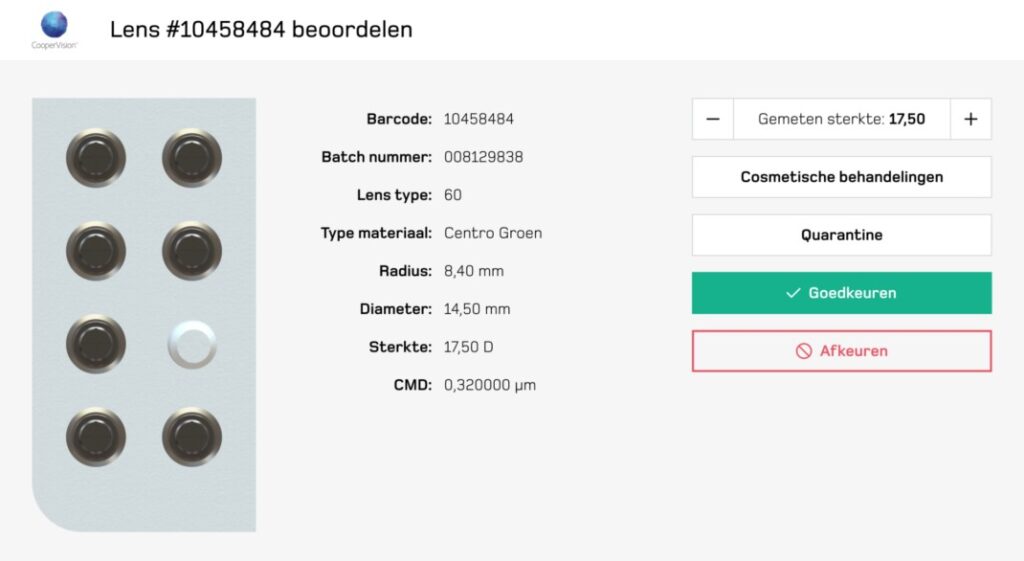This screenshot has height=561, width=1024.
Task: Click the Centro Groen material value
Action: click(493, 233)
